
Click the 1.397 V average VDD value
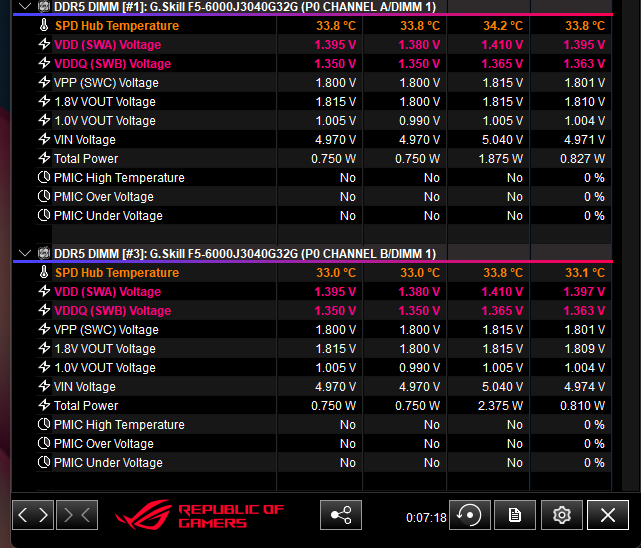[x=584, y=291]
